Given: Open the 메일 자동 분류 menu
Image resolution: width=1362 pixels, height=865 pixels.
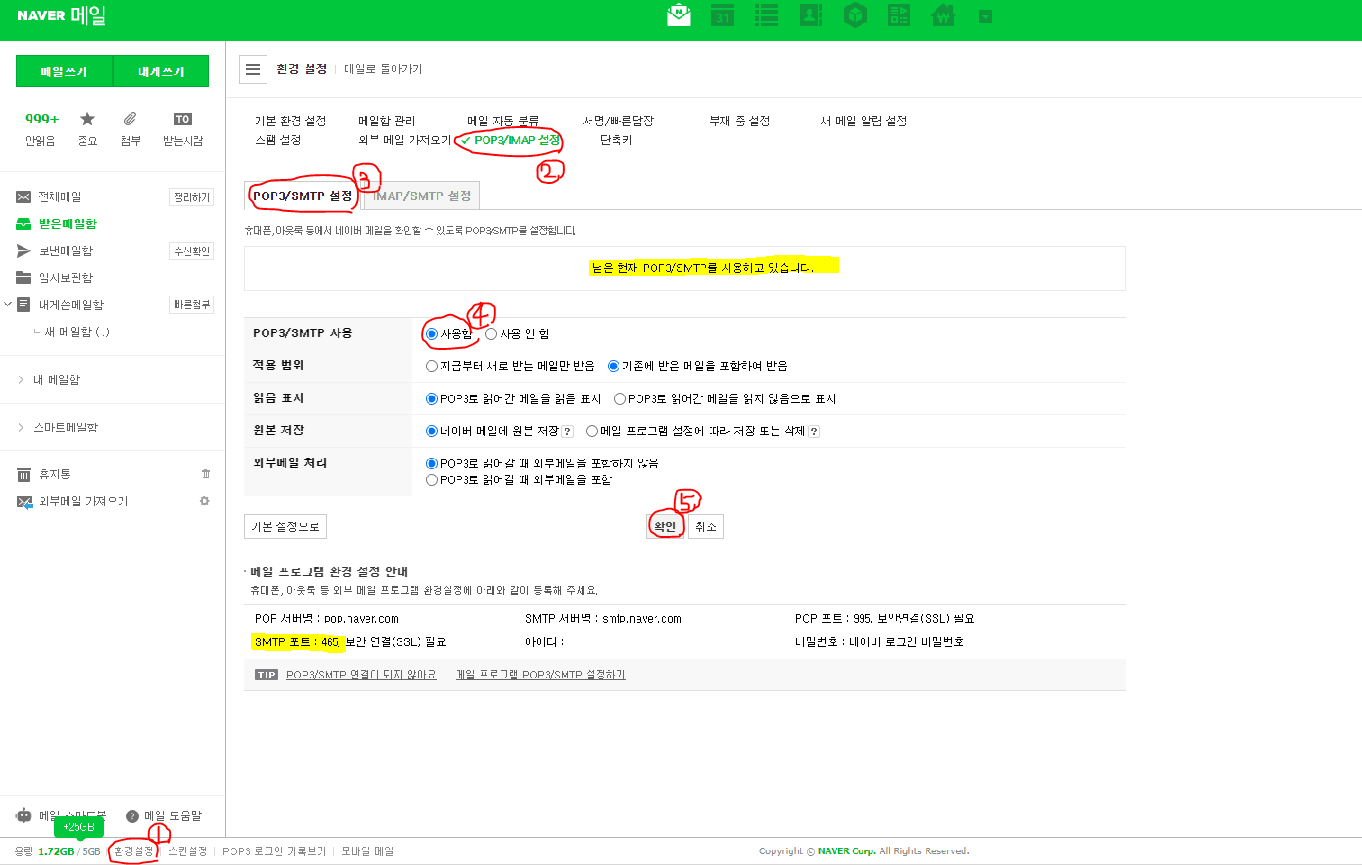Looking at the screenshot, I should tap(503, 121).
